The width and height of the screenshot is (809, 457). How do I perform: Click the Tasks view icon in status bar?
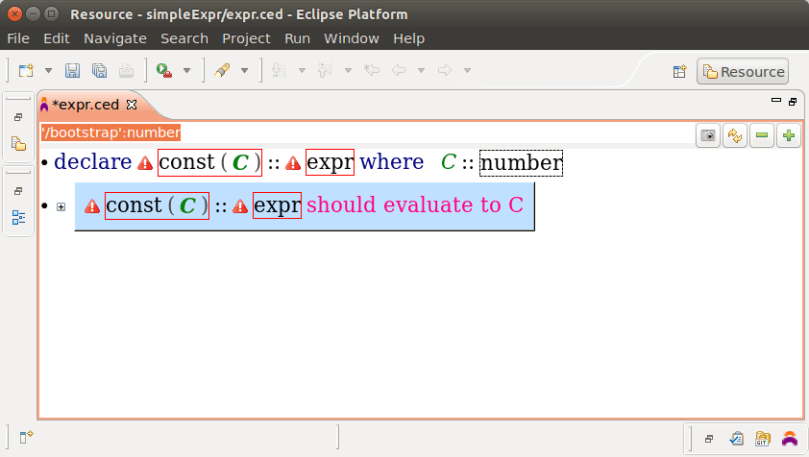[736, 438]
